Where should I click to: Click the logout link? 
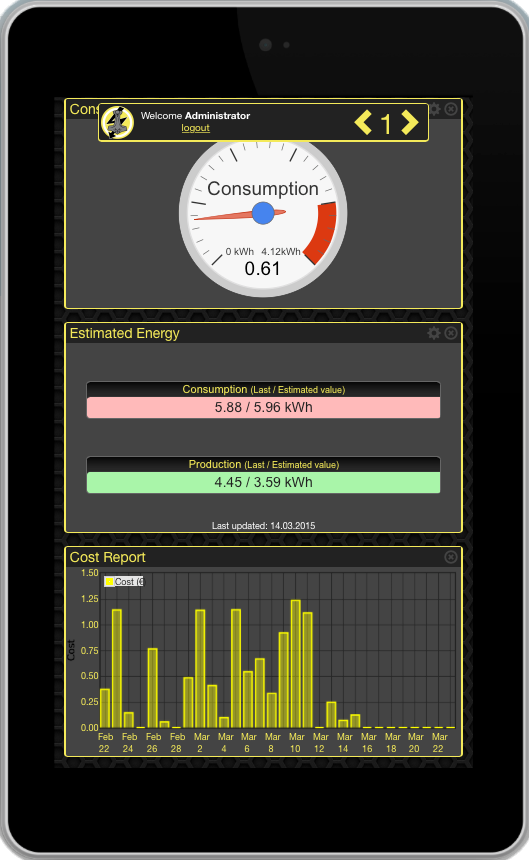(x=196, y=128)
